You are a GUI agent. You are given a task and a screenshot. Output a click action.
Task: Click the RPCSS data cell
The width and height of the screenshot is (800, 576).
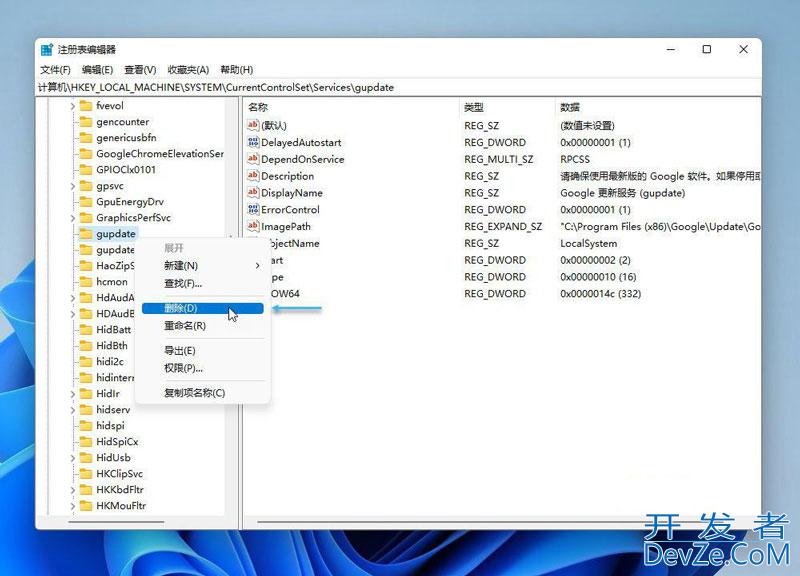575,159
